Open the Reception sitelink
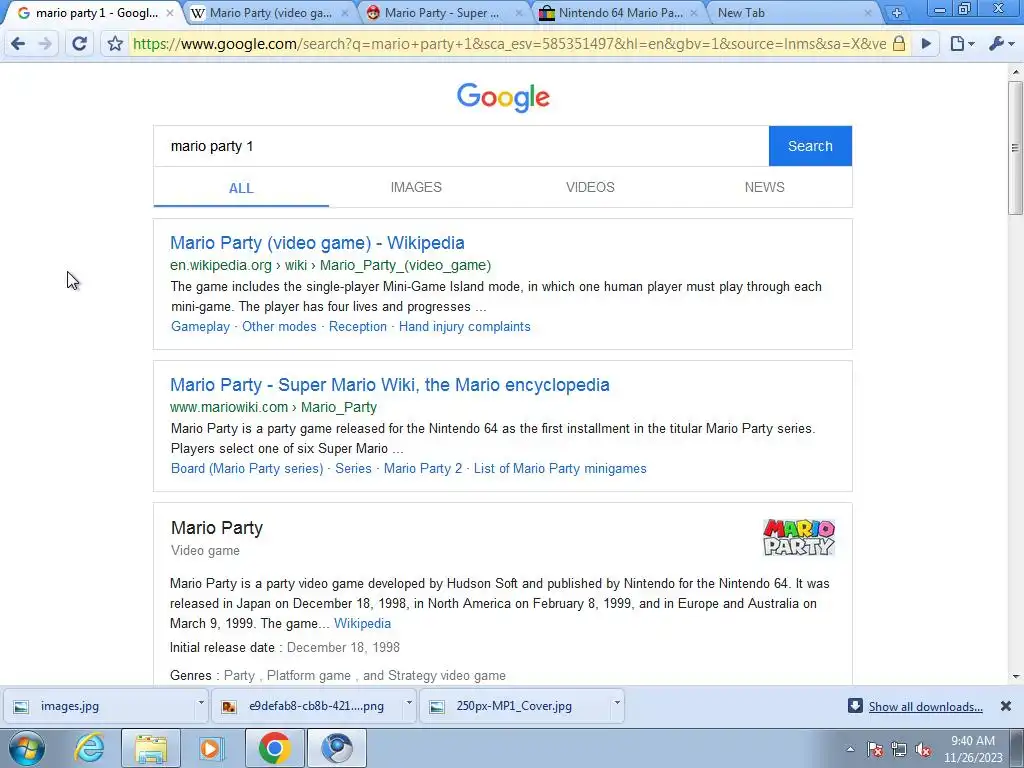The height and width of the screenshot is (768, 1024). (x=358, y=327)
